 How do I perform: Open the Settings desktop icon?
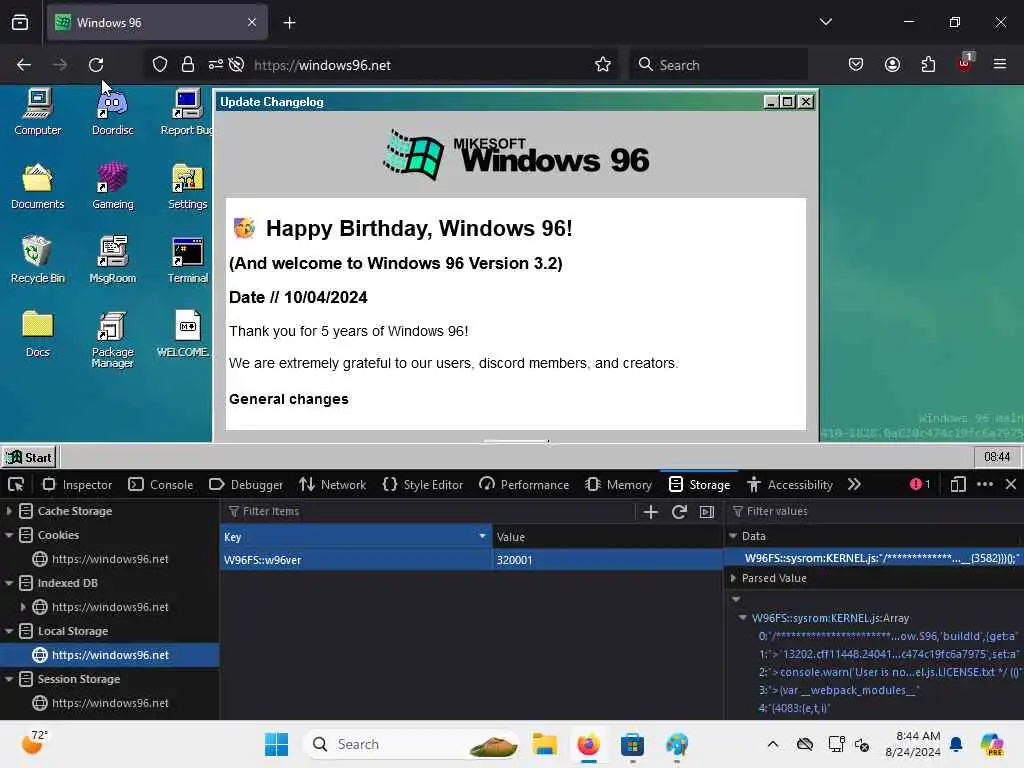[x=187, y=186]
